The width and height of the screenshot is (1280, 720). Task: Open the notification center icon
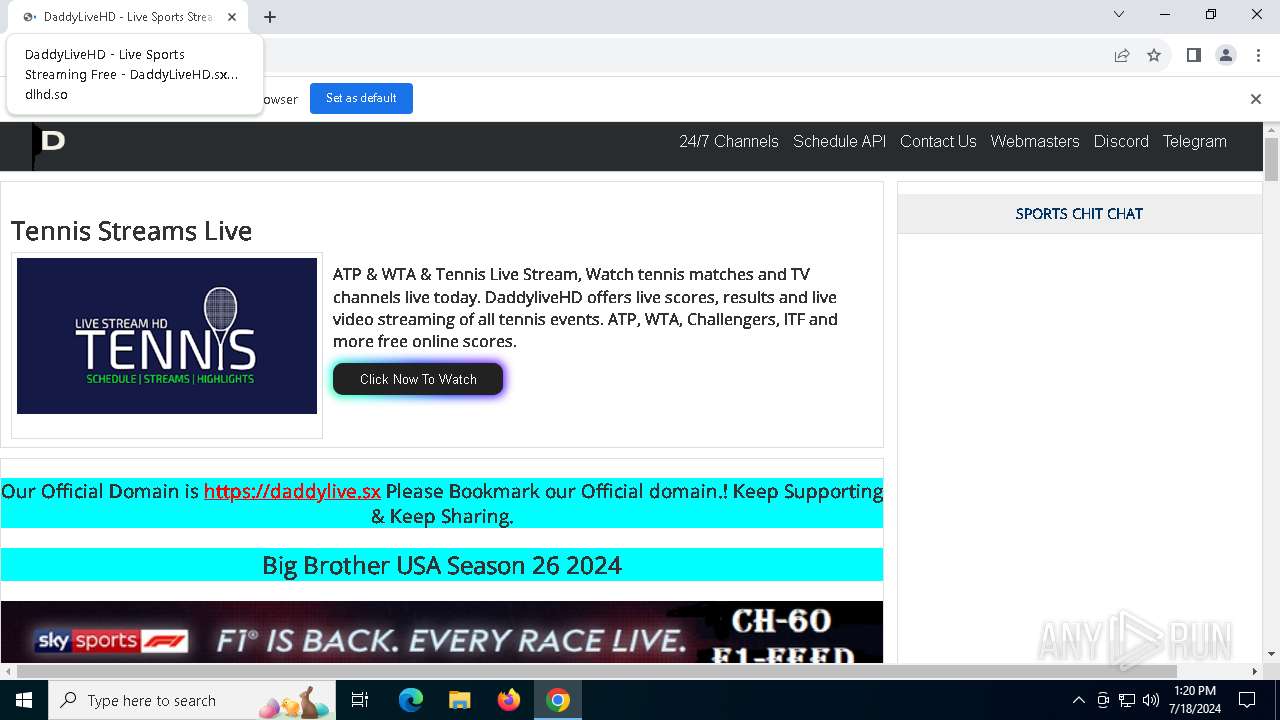1247,700
